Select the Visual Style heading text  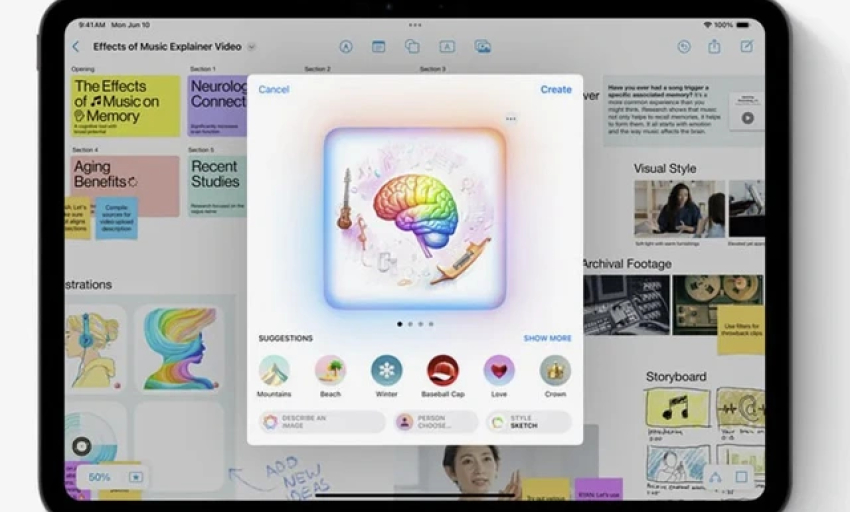[x=665, y=169]
